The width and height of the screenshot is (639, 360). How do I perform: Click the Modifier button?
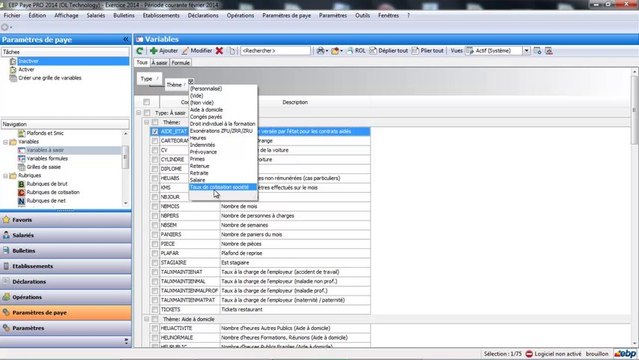pos(197,51)
